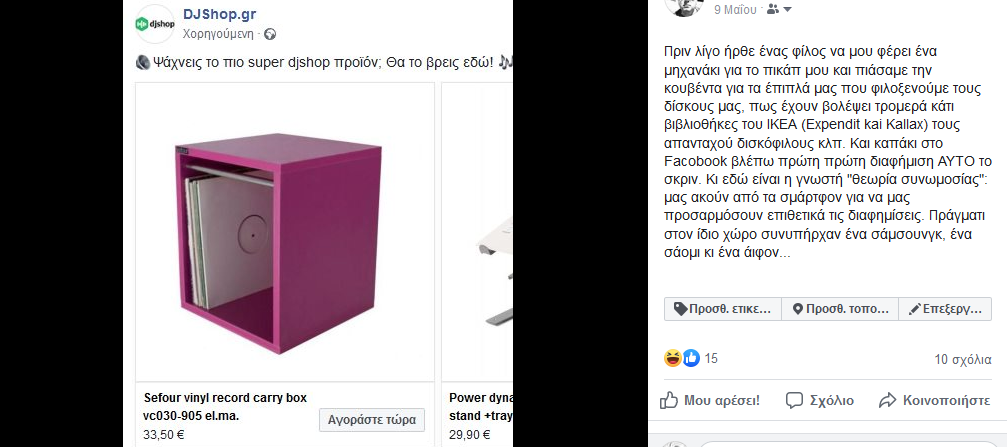The width and height of the screenshot is (1007, 447).
Task: Open the 15 reactions count
Action: pyautogui.click(x=711, y=358)
